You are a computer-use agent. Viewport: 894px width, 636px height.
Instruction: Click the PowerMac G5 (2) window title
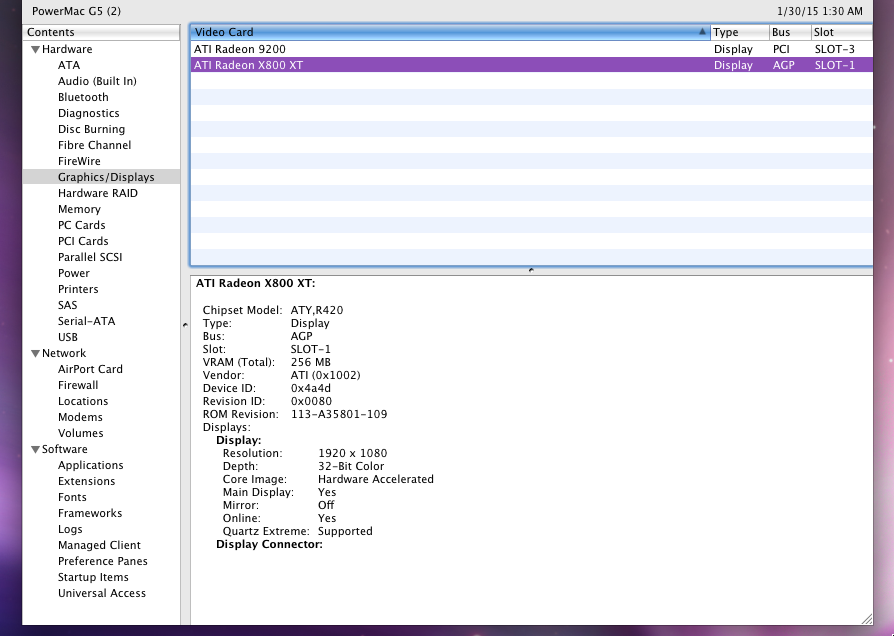(76, 11)
